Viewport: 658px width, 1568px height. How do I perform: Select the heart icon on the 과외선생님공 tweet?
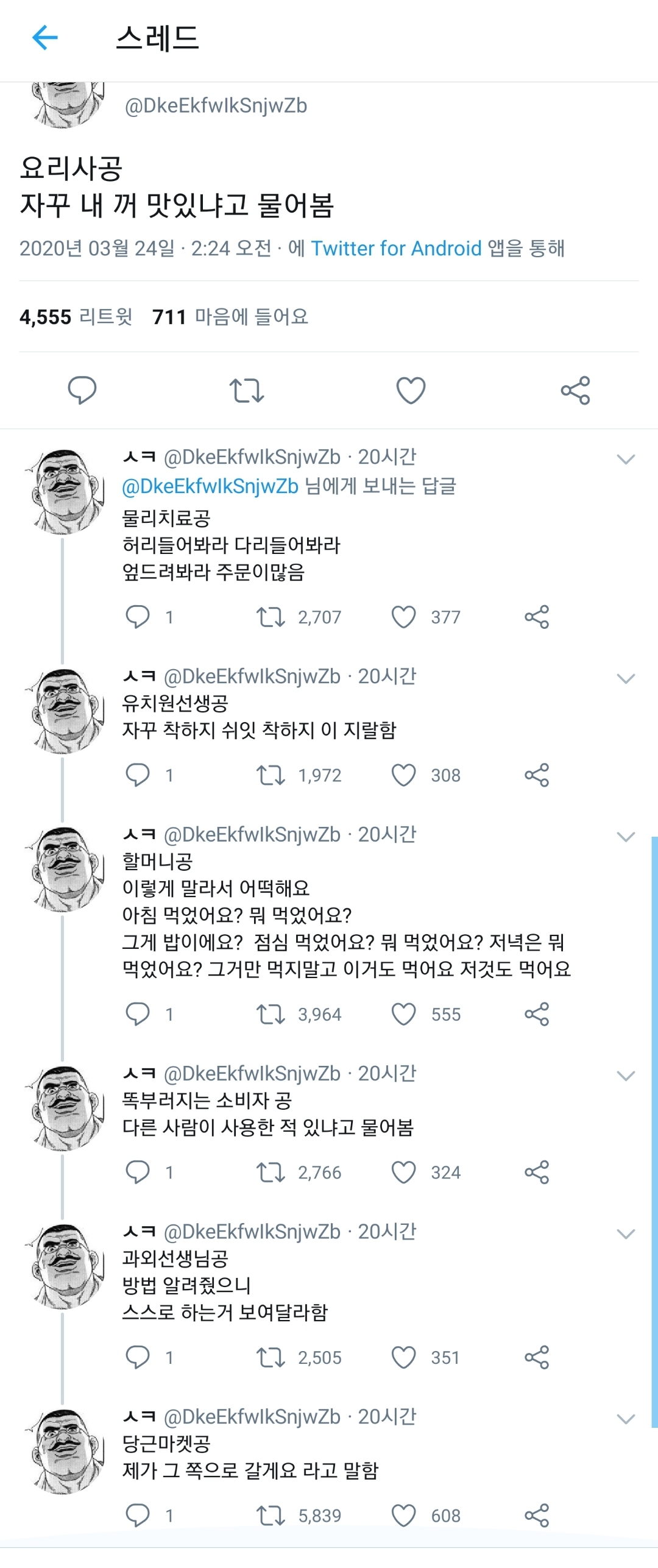click(x=405, y=1358)
